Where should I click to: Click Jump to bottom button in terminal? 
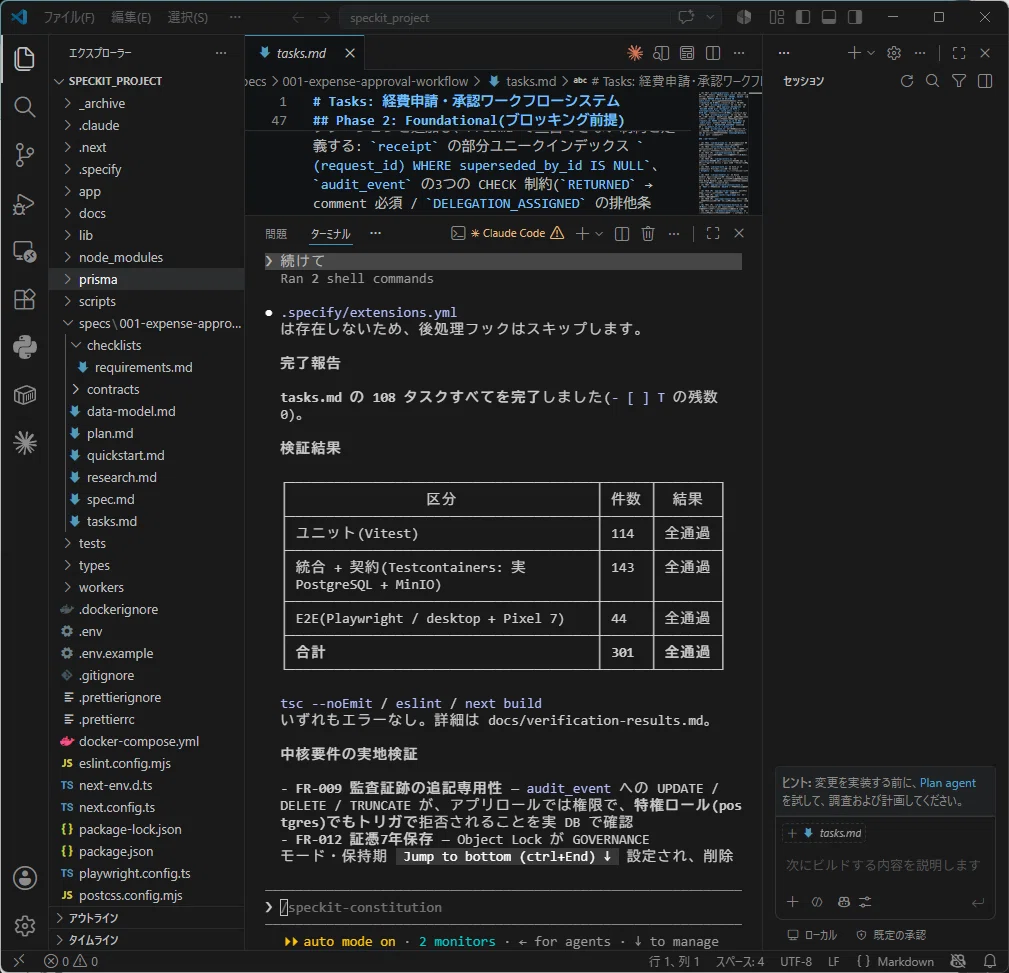506,857
